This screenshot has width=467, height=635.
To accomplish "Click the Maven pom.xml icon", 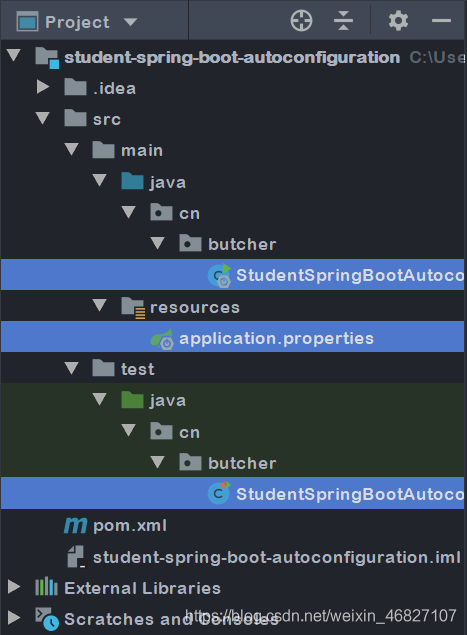I will point(75,526).
